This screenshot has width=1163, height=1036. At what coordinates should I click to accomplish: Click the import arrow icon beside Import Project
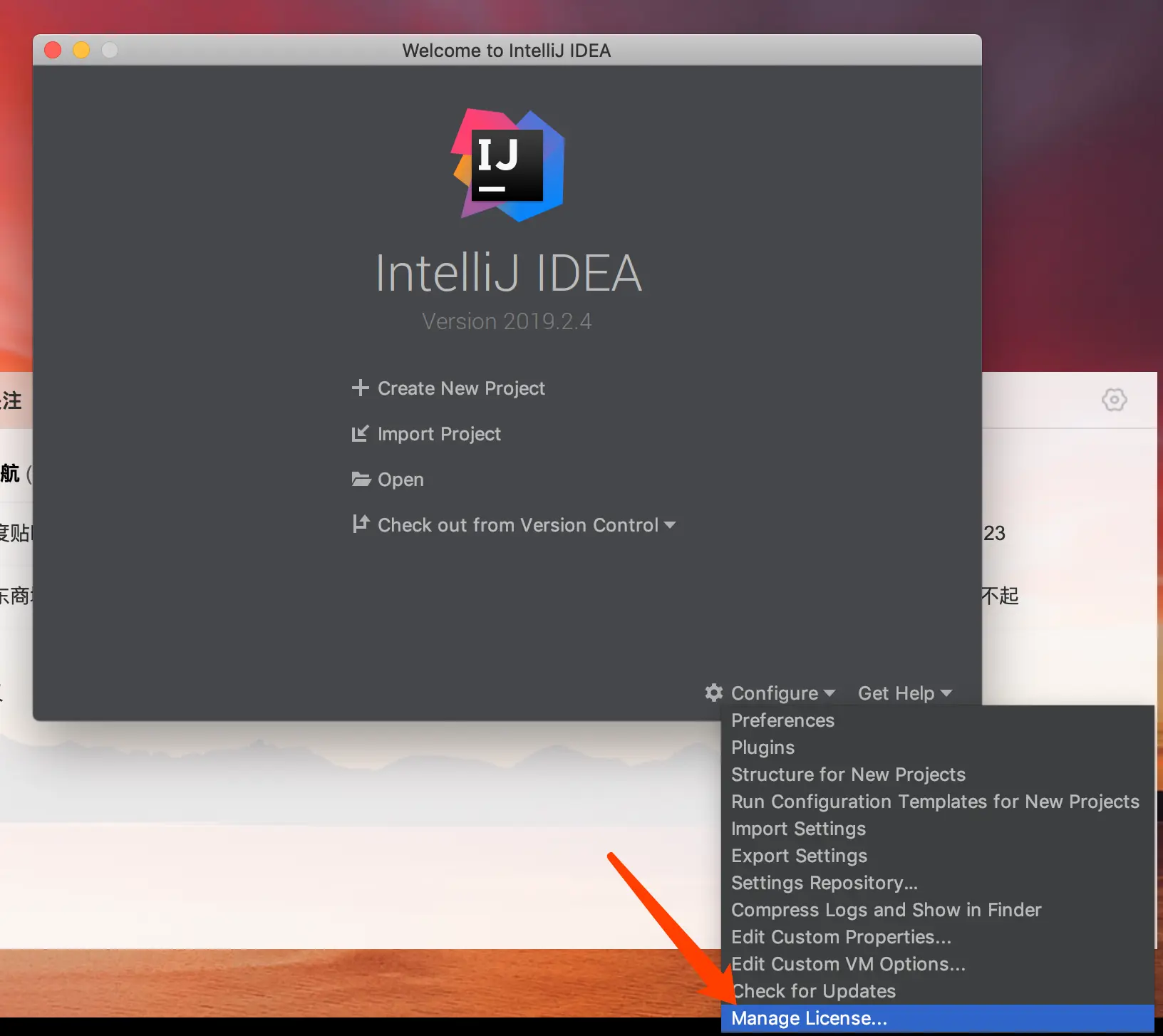pos(361,433)
